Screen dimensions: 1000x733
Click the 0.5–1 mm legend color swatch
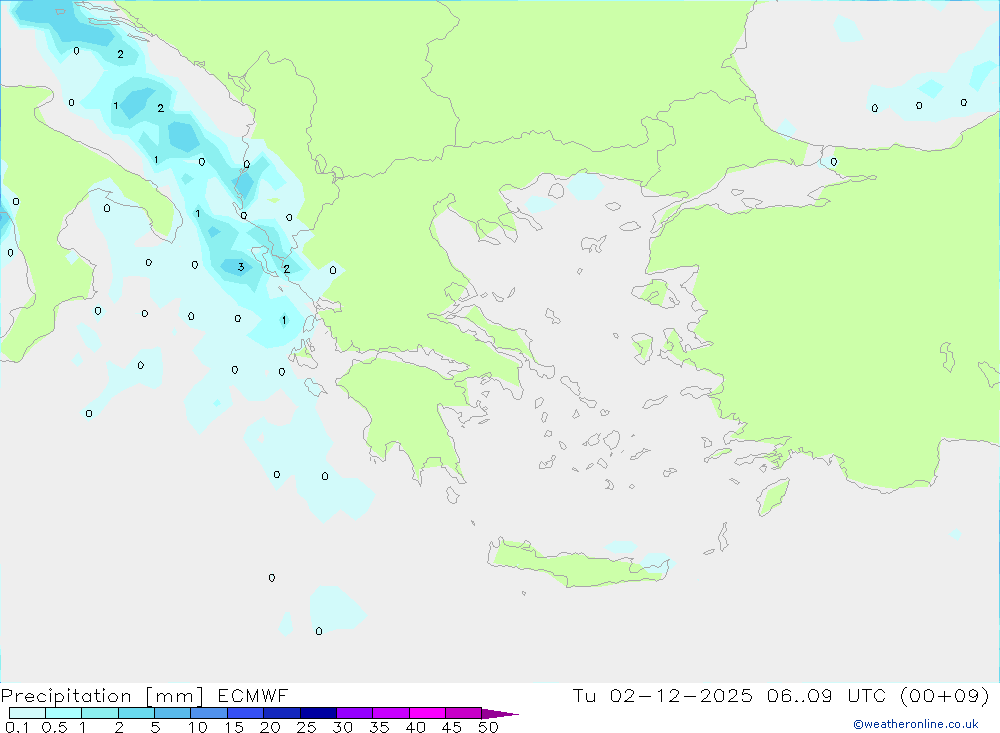tap(63, 713)
